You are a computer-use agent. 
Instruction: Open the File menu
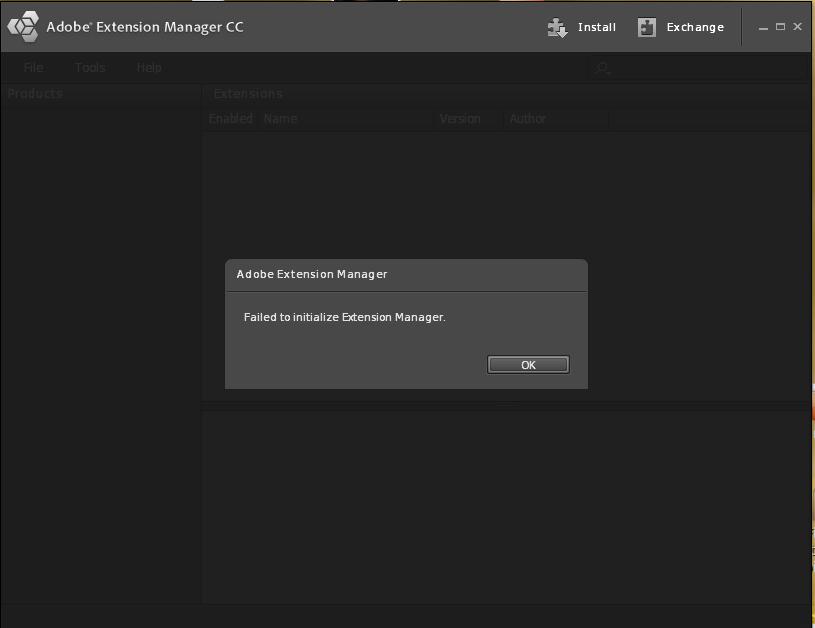pos(34,68)
